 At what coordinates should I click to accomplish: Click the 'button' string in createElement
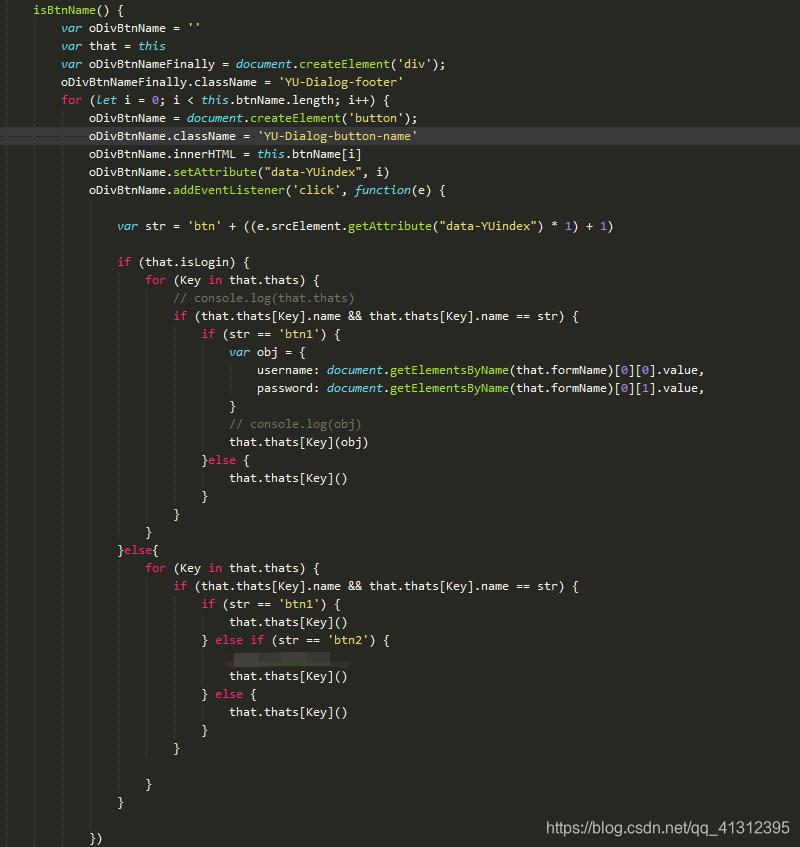(375, 118)
